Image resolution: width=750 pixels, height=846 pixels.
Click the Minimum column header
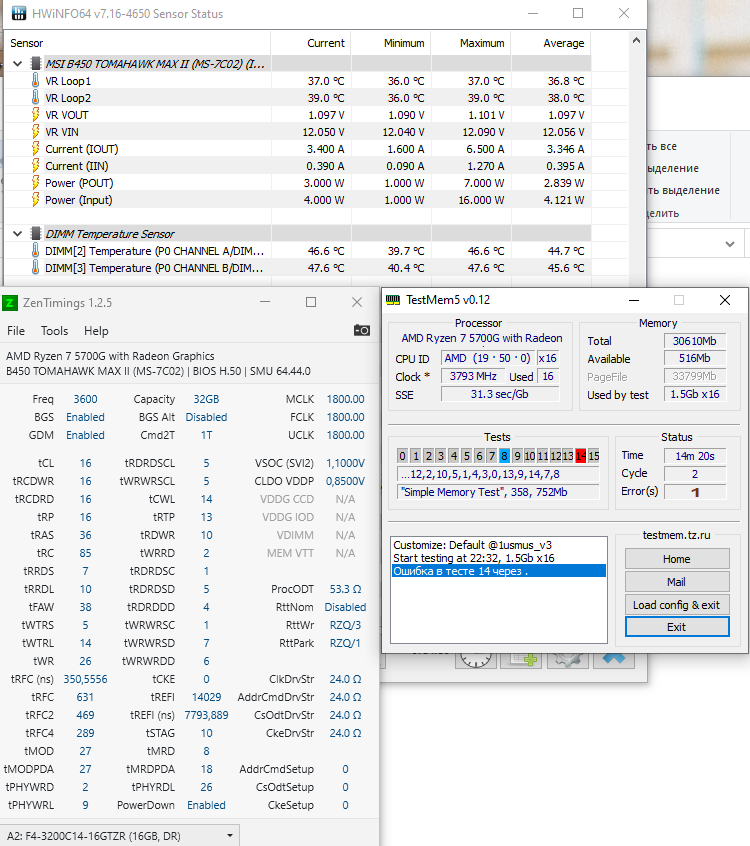tap(391, 43)
